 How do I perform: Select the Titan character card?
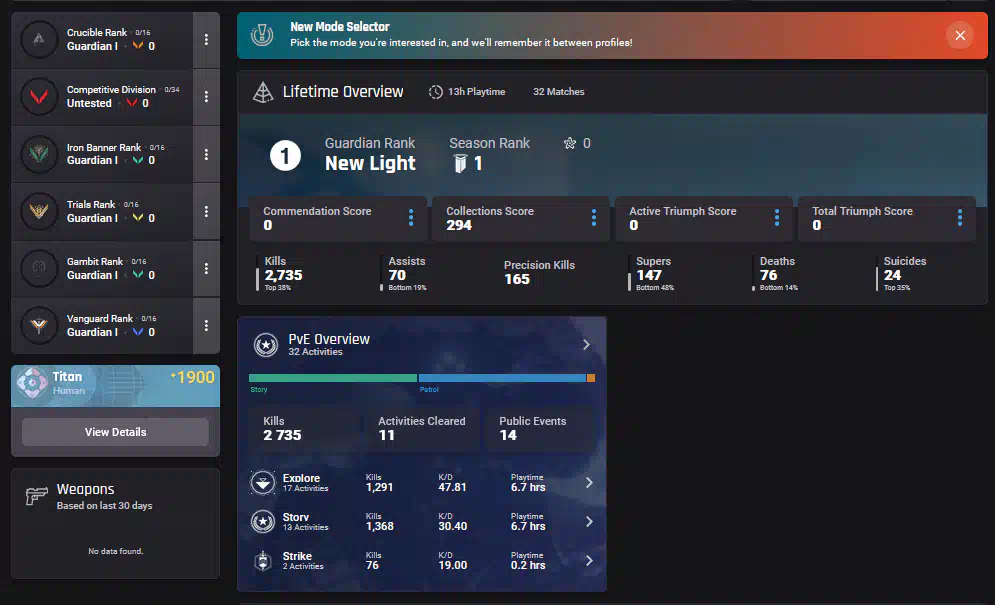pyautogui.click(x=115, y=386)
